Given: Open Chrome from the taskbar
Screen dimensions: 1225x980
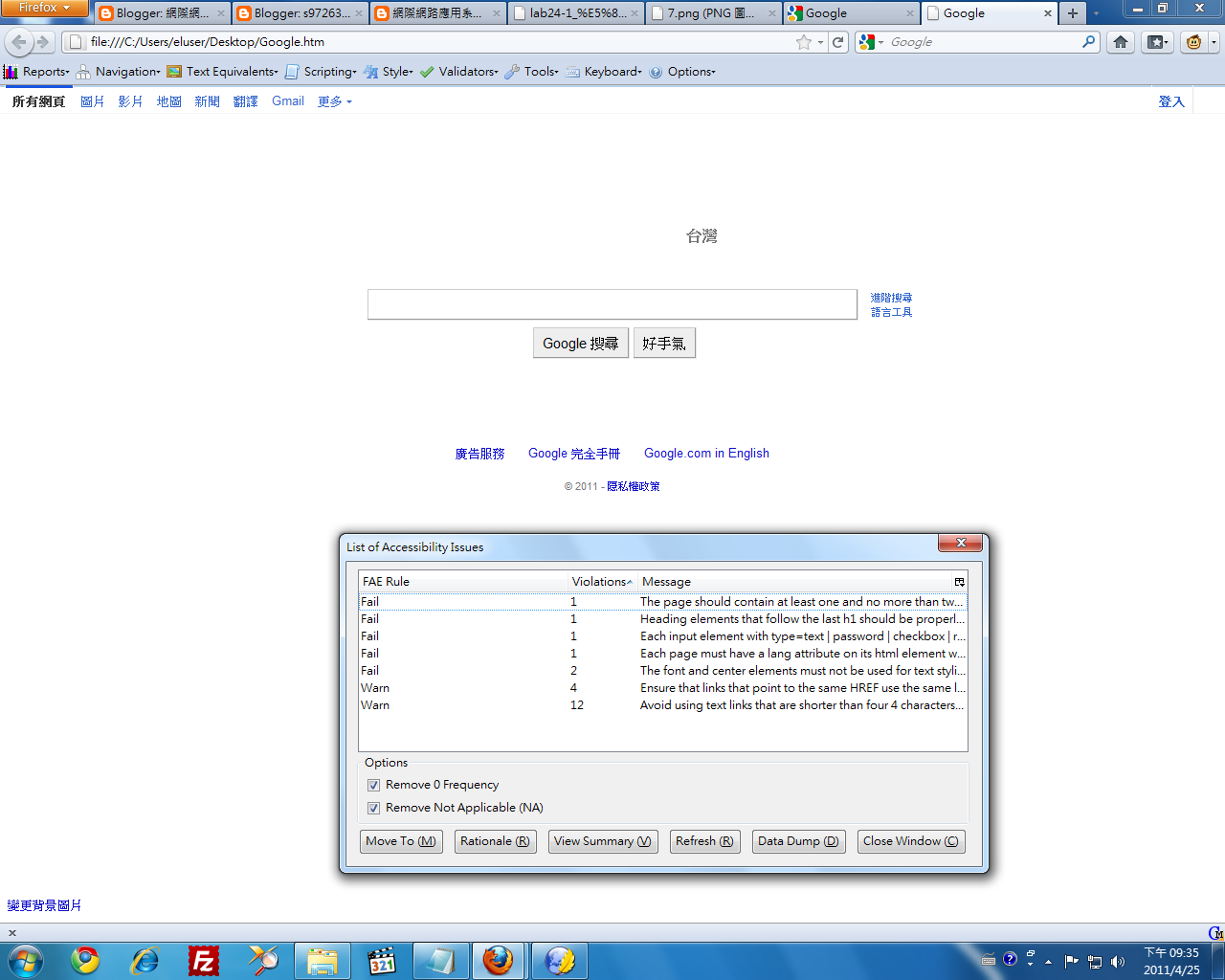Looking at the screenshot, I should (x=85, y=960).
